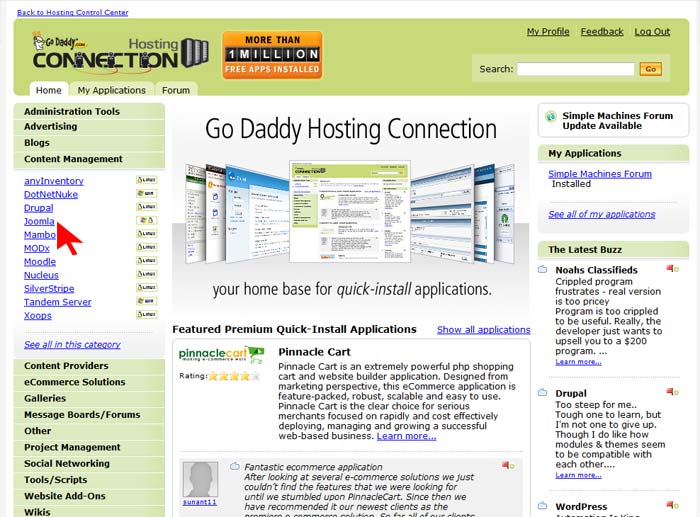
Task: Click Show all applications link
Action: 483,329
